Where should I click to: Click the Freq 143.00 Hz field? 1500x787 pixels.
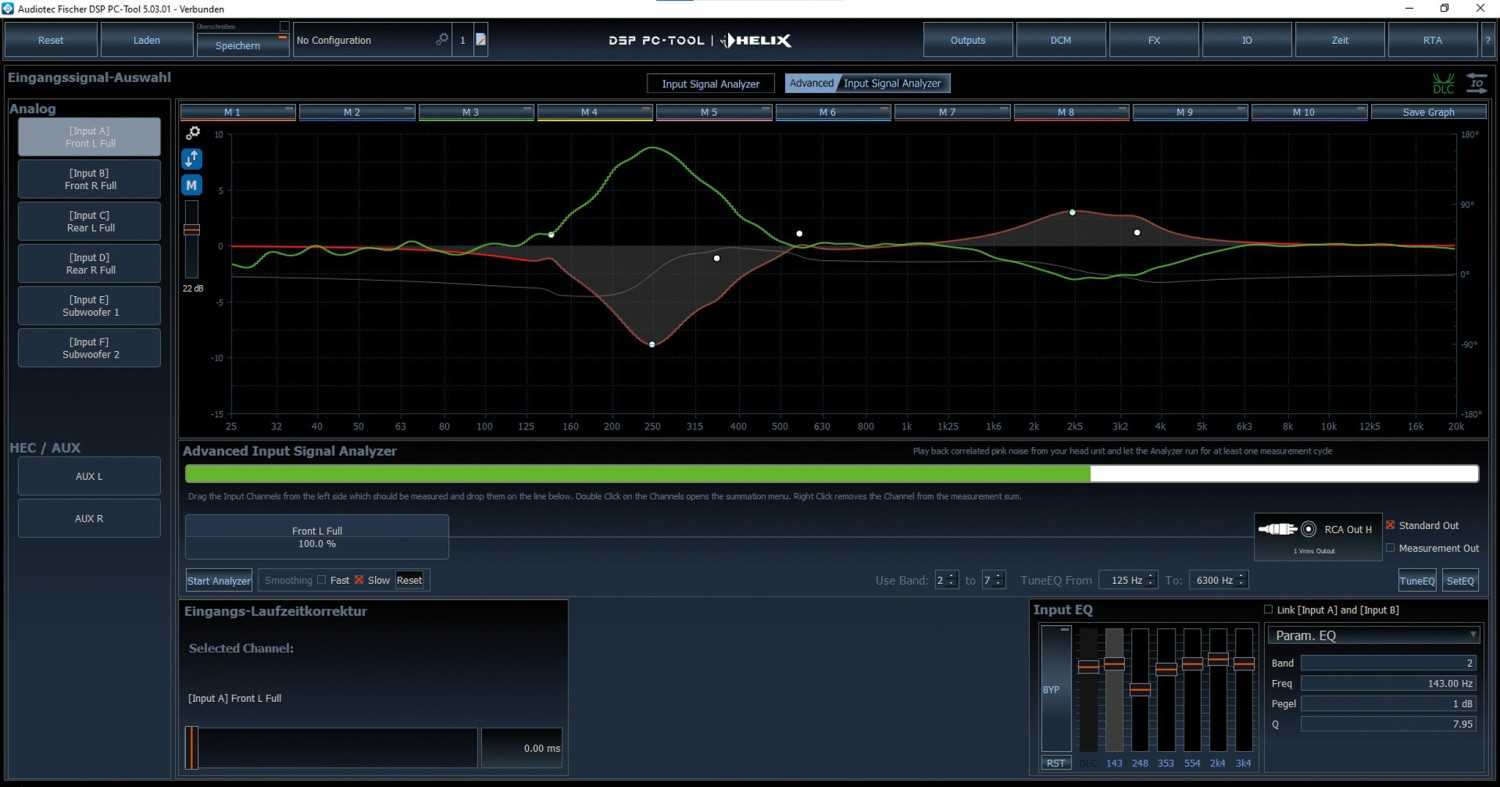1388,683
